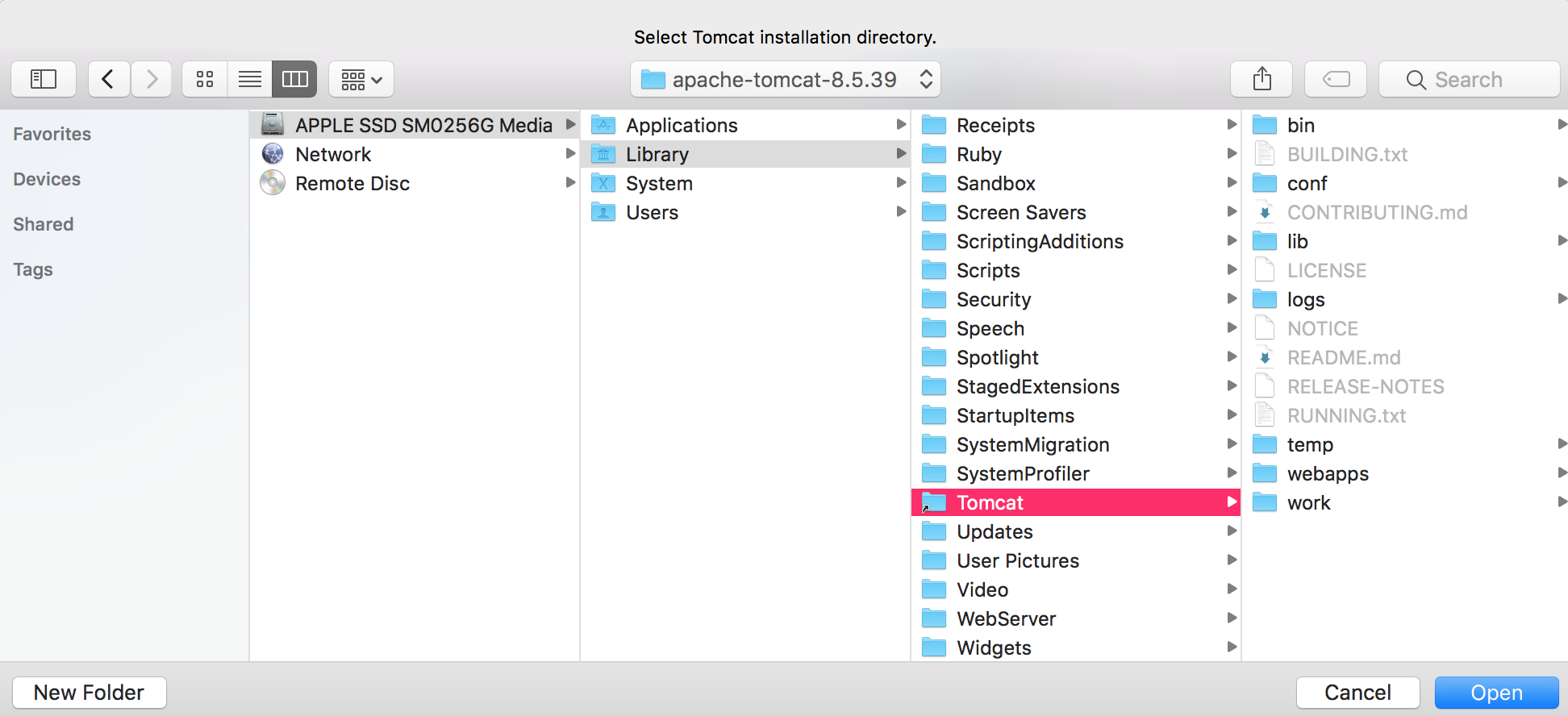Expand arrow next to Widgets
This screenshot has height=716, width=1568.
[1232, 647]
